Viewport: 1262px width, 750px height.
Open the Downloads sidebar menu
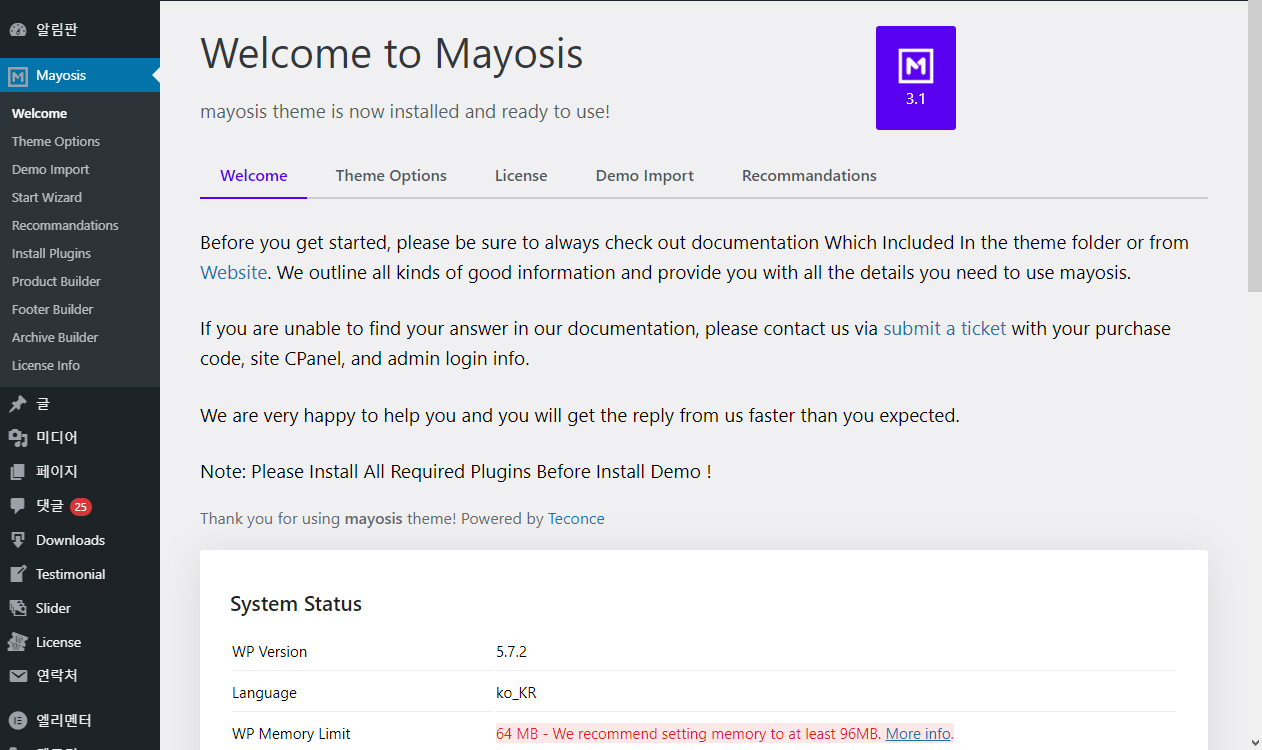pyautogui.click(x=80, y=540)
